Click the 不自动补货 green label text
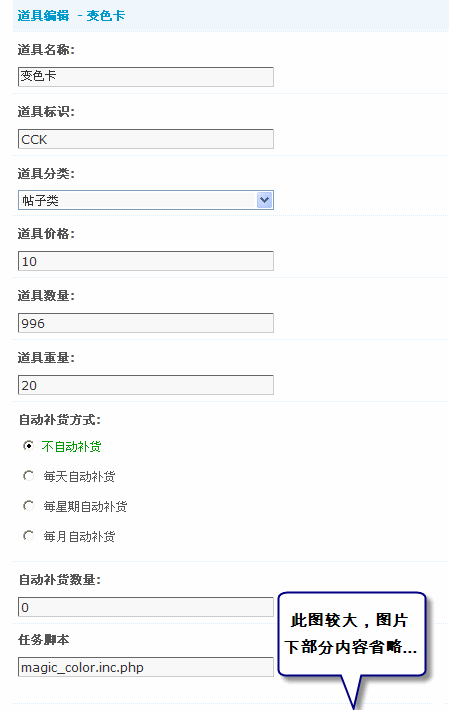This screenshot has width=449, height=710. [72, 447]
